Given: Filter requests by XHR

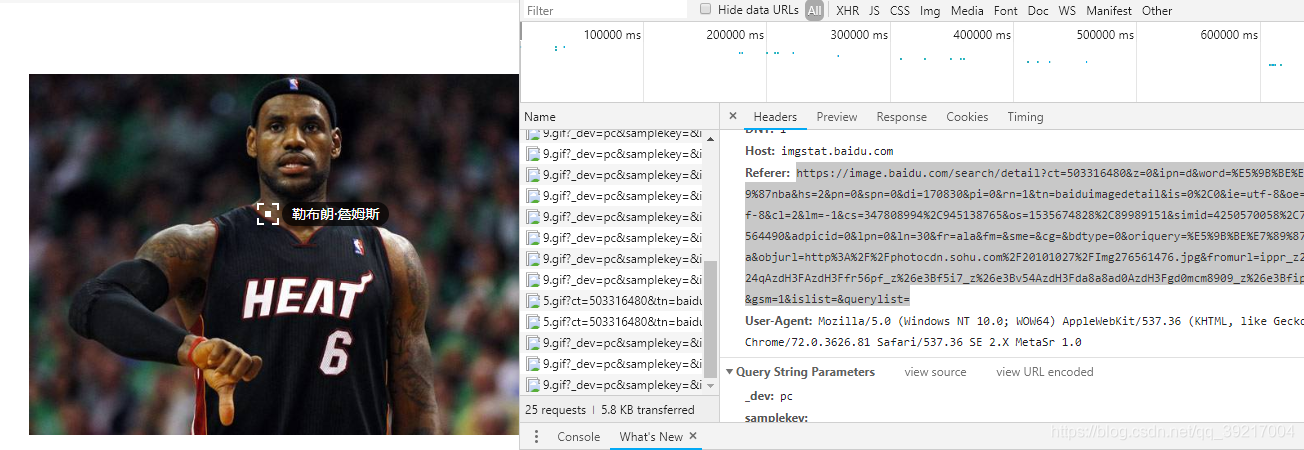Looking at the screenshot, I should tap(847, 10).
